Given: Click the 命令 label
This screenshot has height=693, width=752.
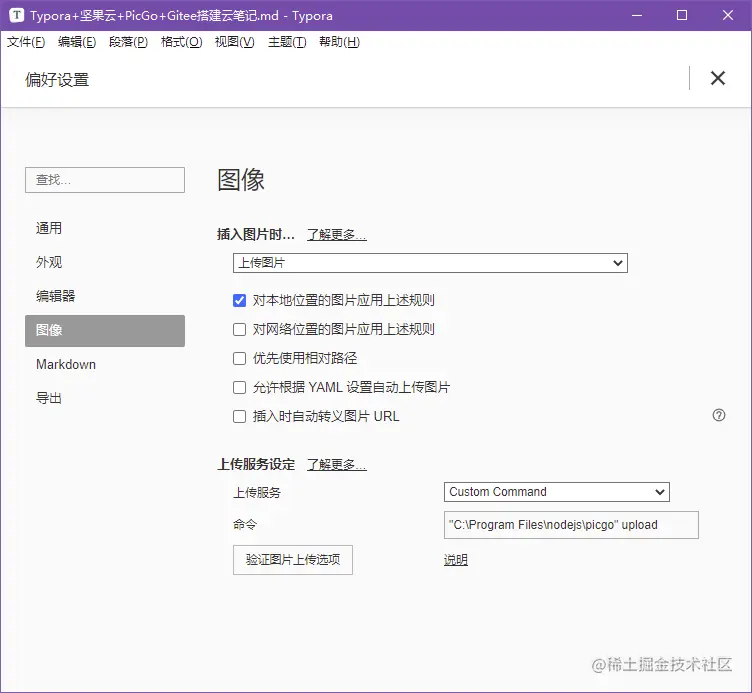Looking at the screenshot, I should point(245,525).
